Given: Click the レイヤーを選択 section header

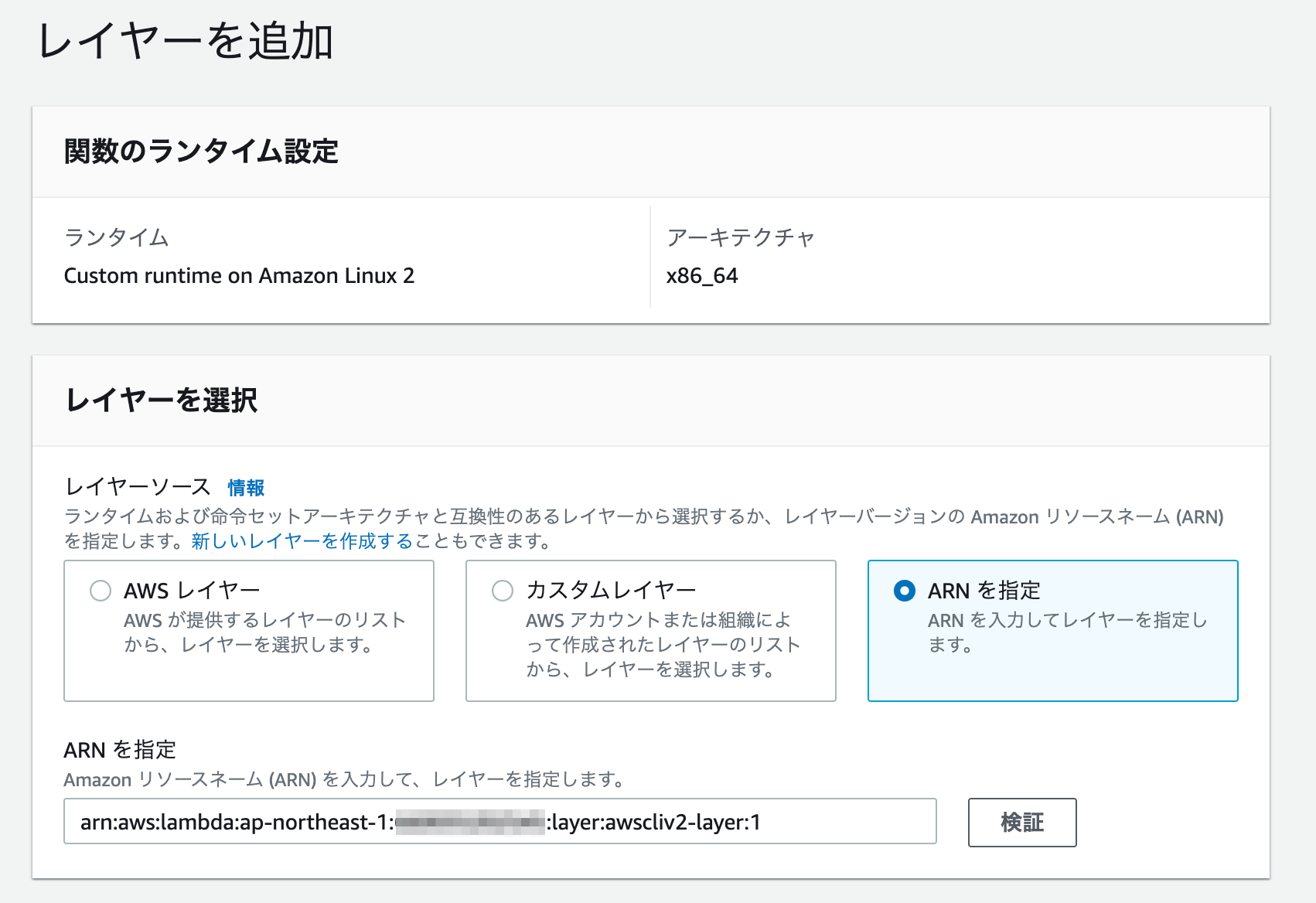Looking at the screenshot, I should 162,400.
